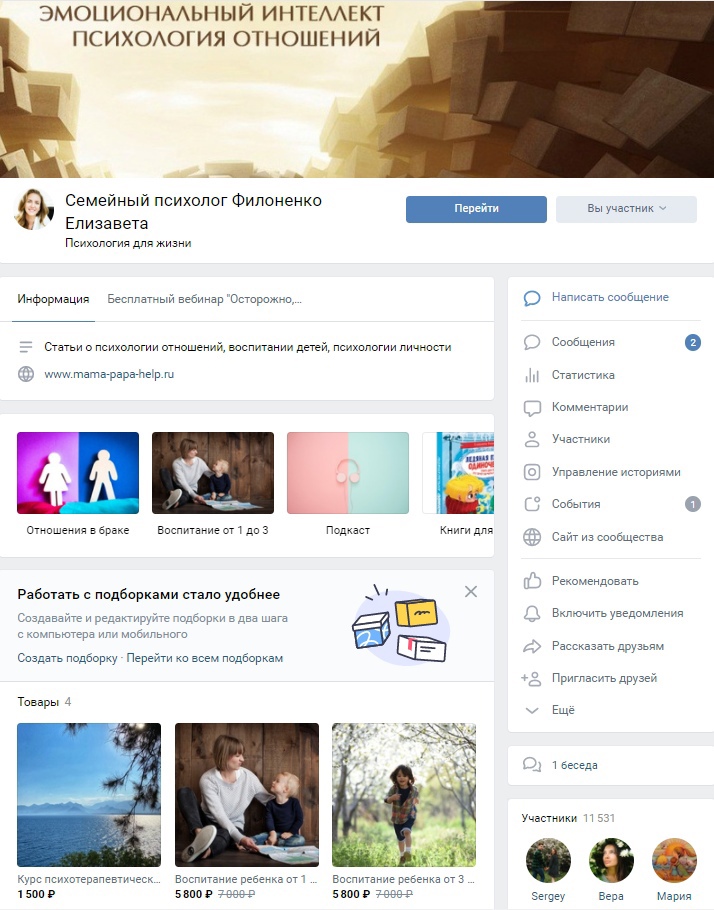Viewport: 714px width, 910px height.
Task: Click the Комментарии comment icon
Action: coord(532,408)
